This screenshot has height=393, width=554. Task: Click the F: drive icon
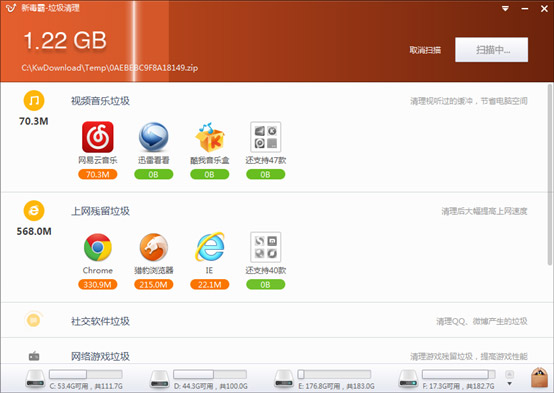(x=408, y=379)
